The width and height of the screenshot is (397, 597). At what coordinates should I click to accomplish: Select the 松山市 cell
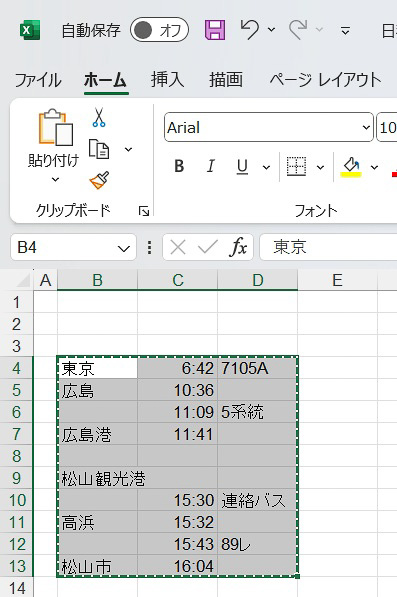tap(97, 566)
